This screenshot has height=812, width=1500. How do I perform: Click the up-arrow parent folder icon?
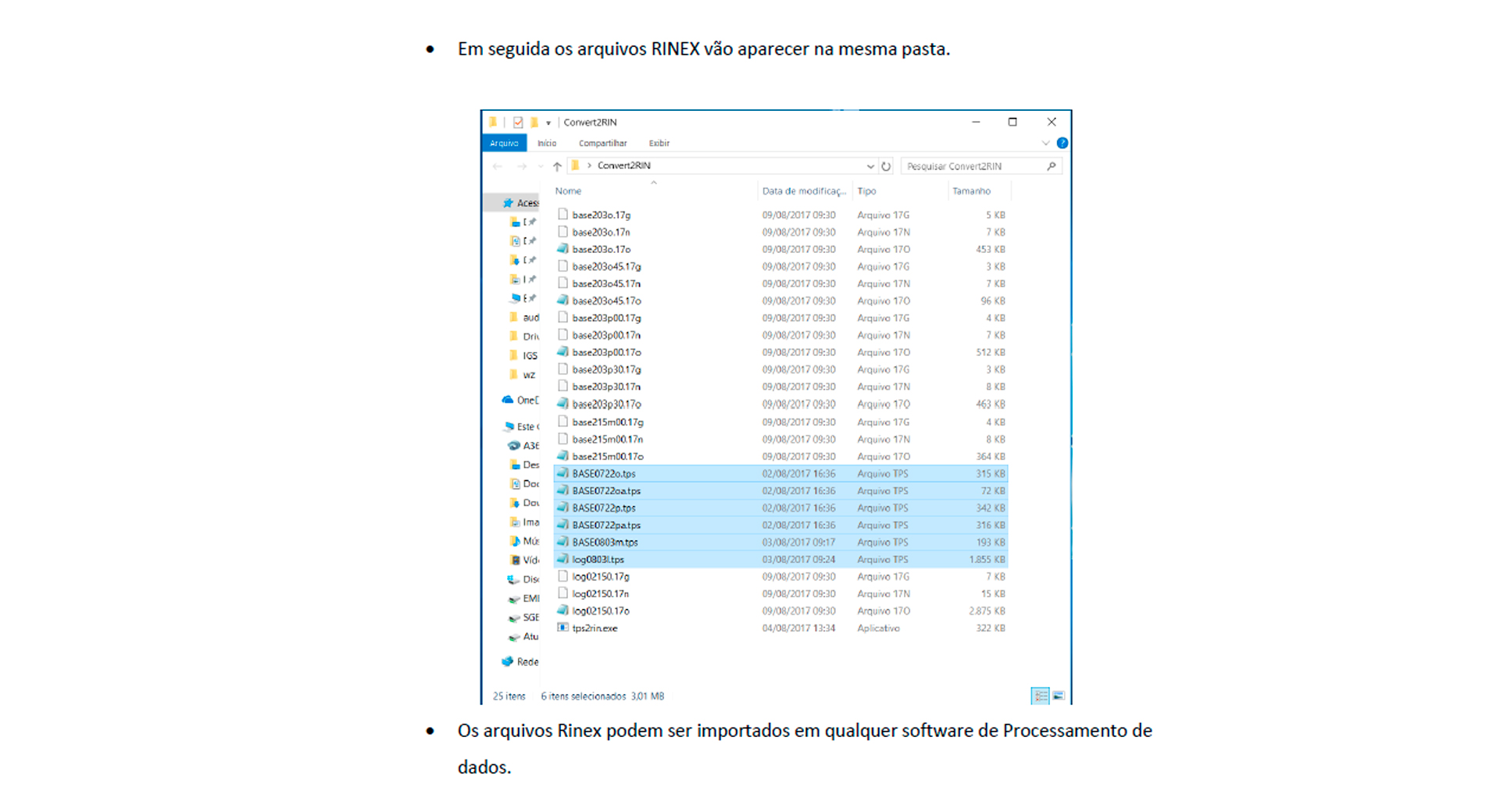(557, 166)
